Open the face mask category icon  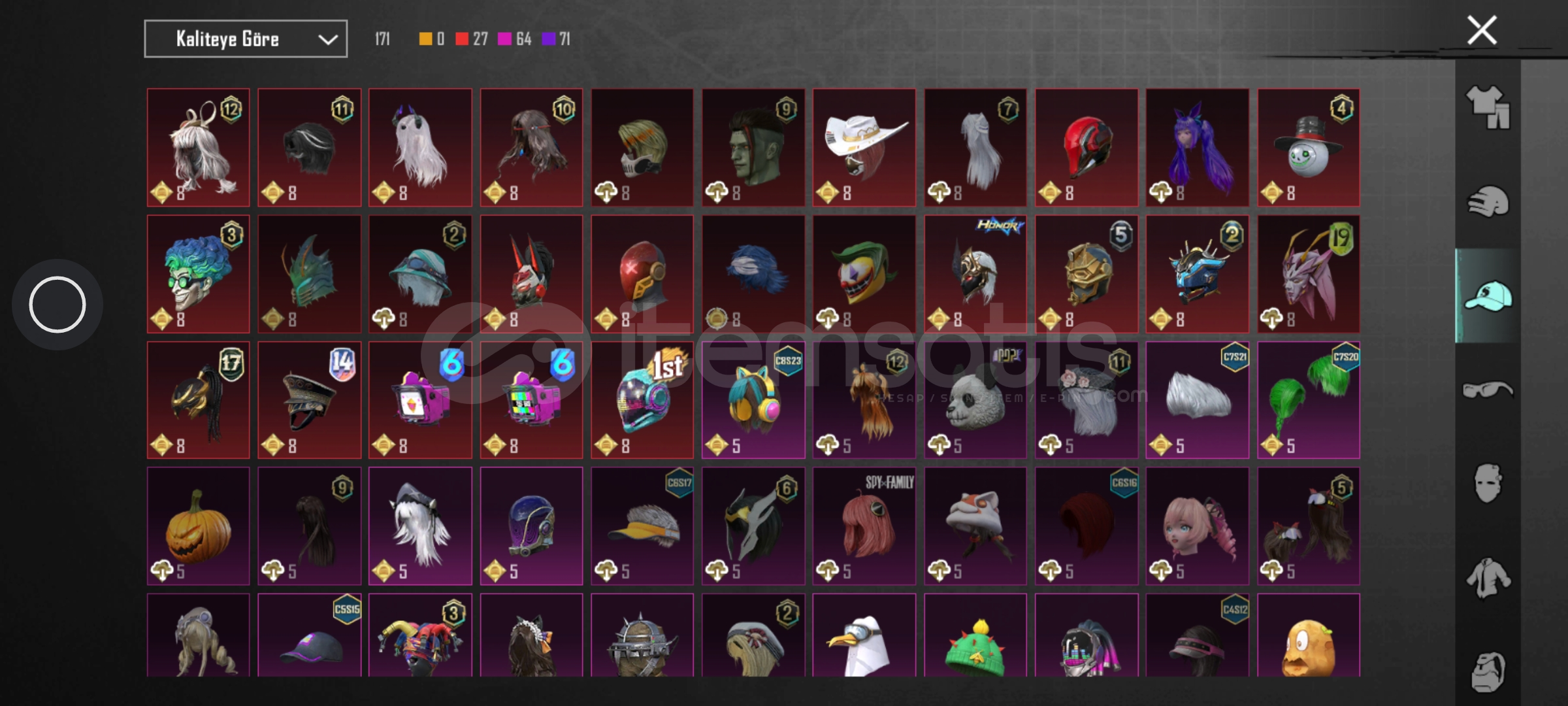1488,483
